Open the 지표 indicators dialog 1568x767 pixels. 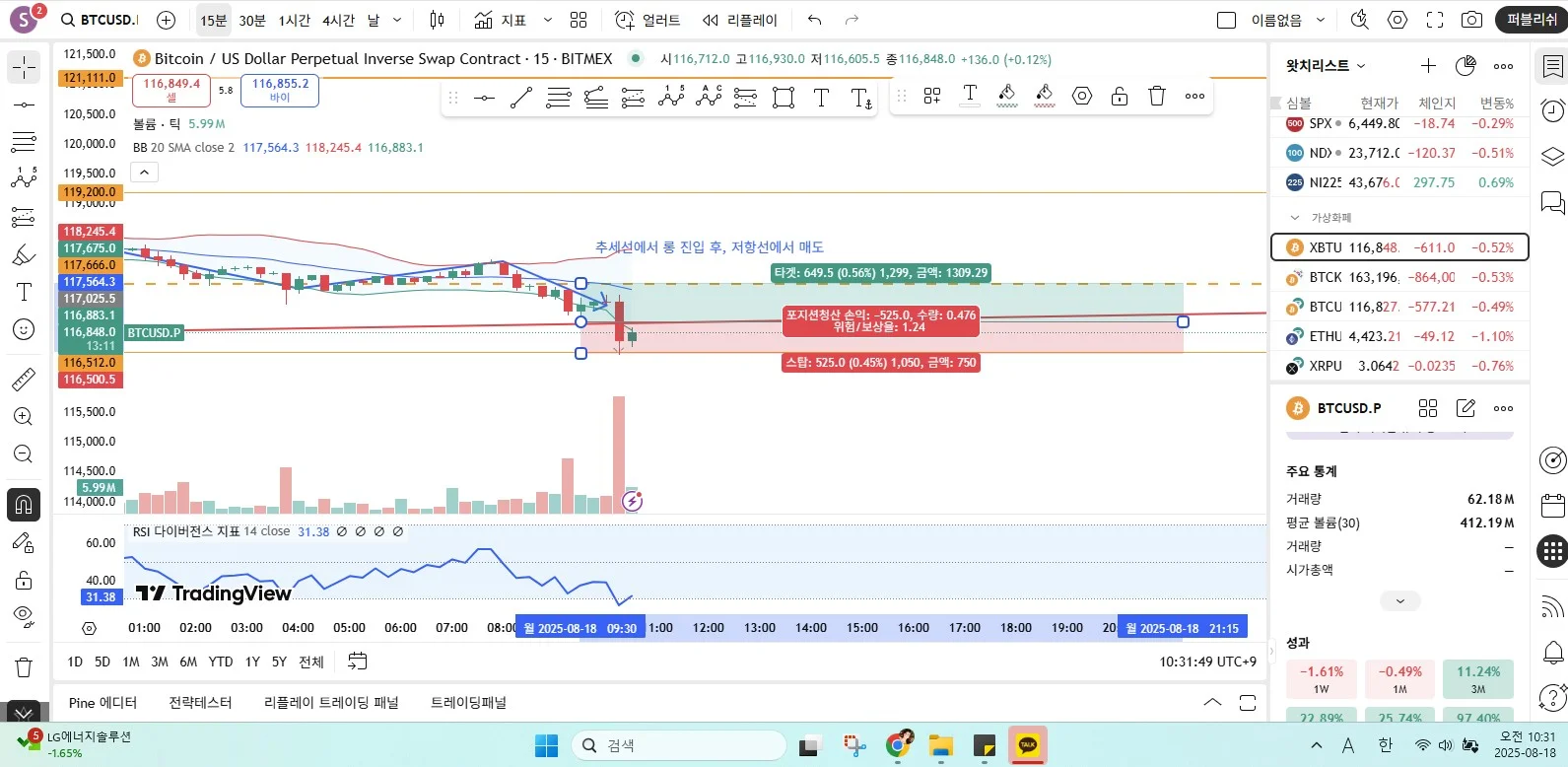tap(501, 20)
